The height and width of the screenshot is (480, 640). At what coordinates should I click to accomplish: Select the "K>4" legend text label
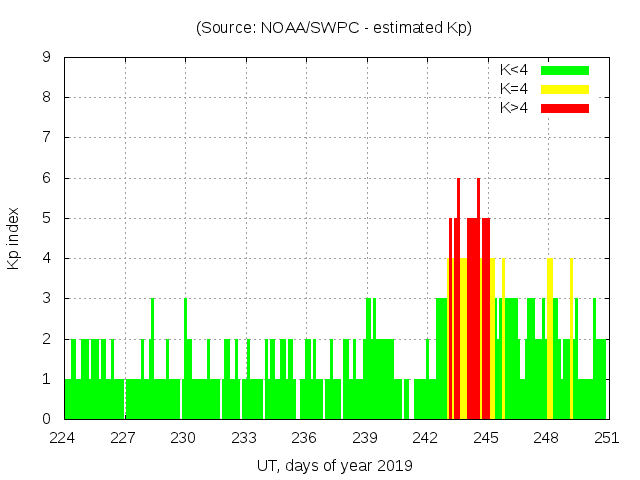point(515,108)
